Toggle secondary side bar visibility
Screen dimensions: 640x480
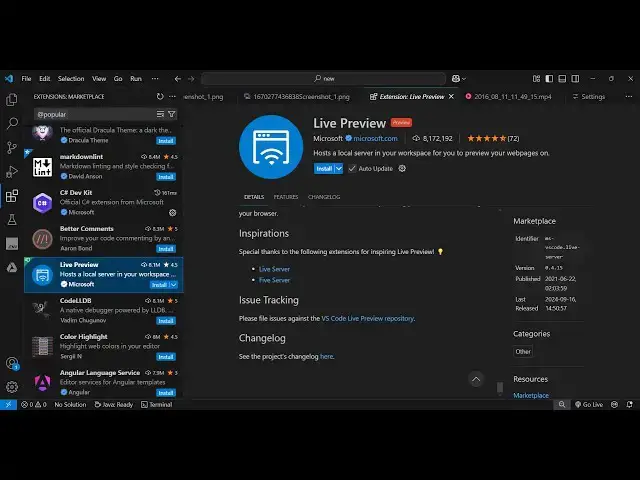coord(575,78)
